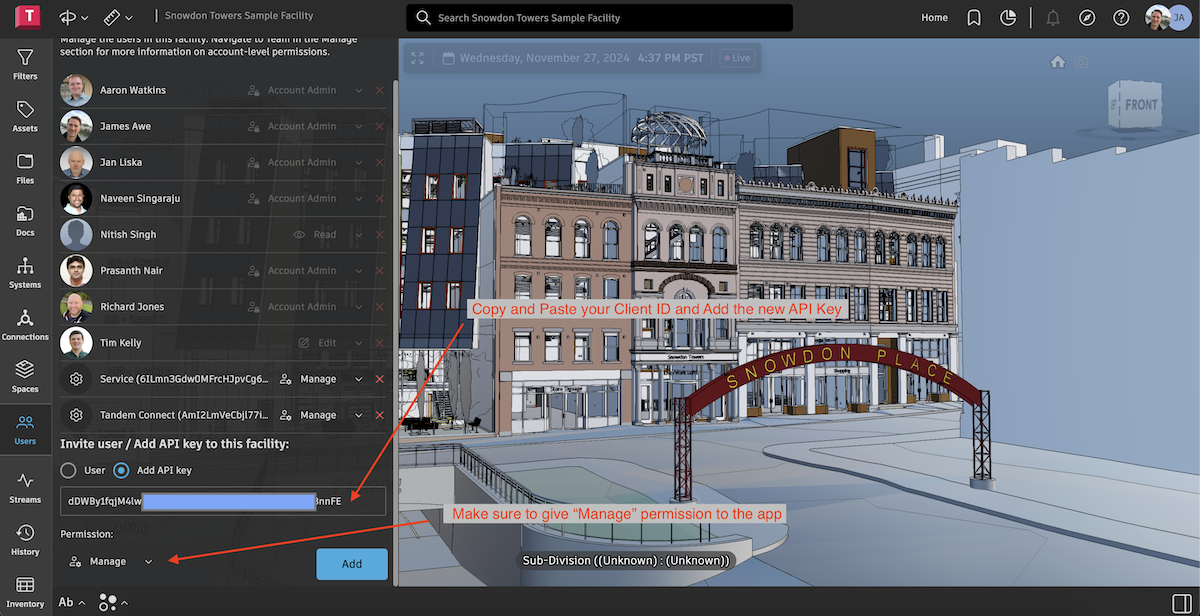Open the Connections panel
The image size is (1200, 616).
coord(25,324)
